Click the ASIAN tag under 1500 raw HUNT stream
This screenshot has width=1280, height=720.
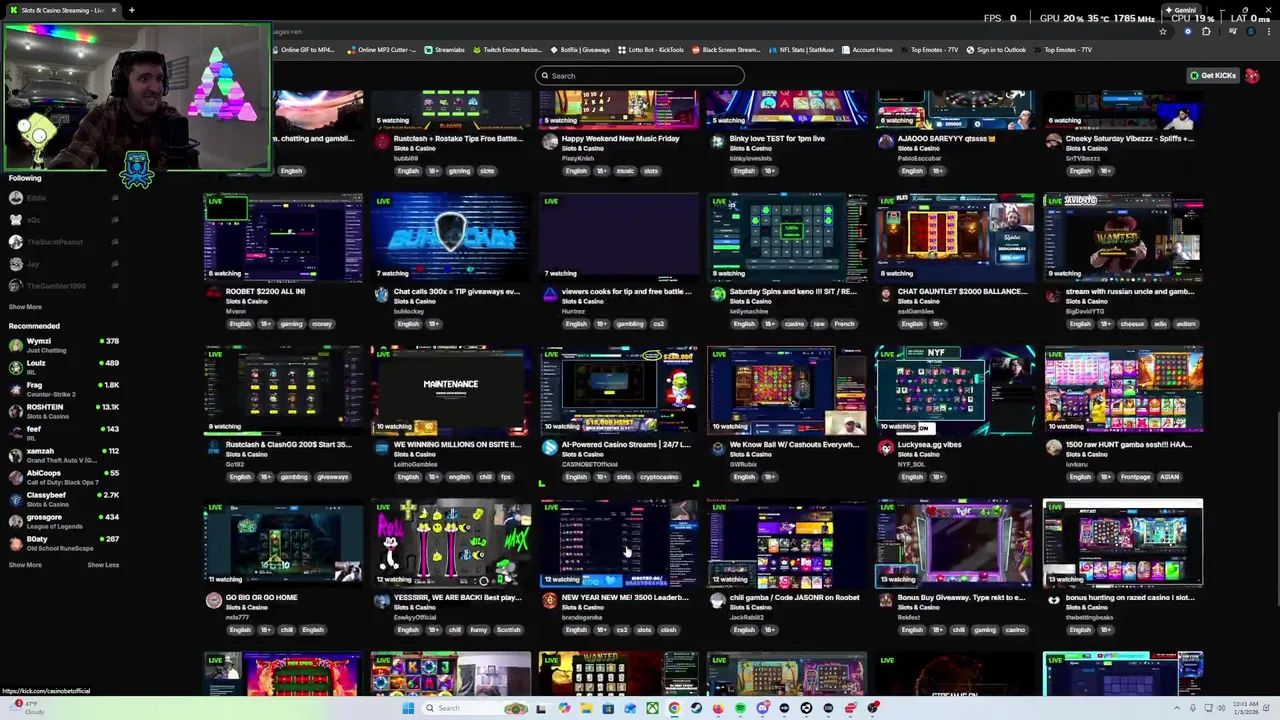click(x=1169, y=477)
